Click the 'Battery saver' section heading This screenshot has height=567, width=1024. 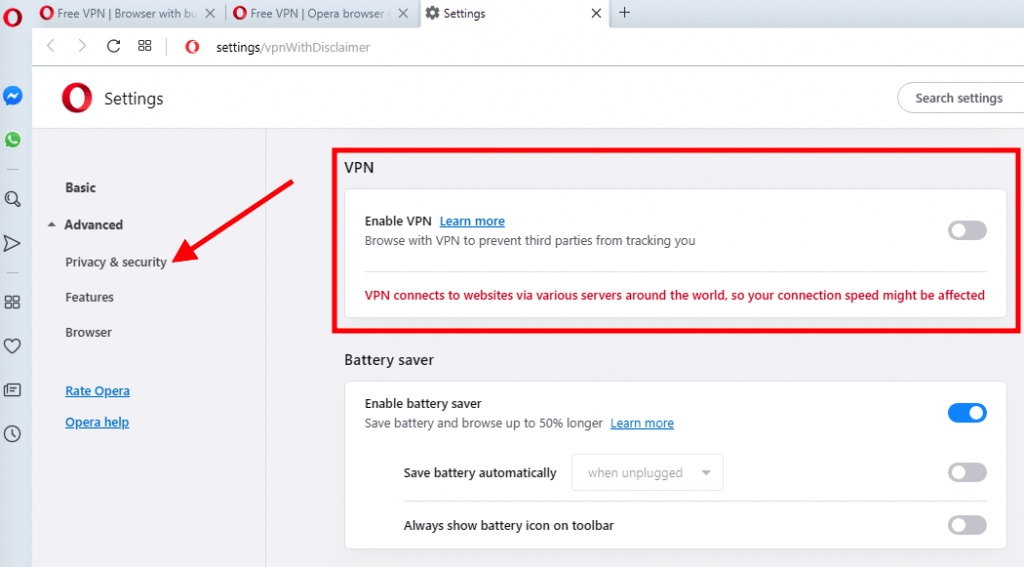[x=389, y=360]
